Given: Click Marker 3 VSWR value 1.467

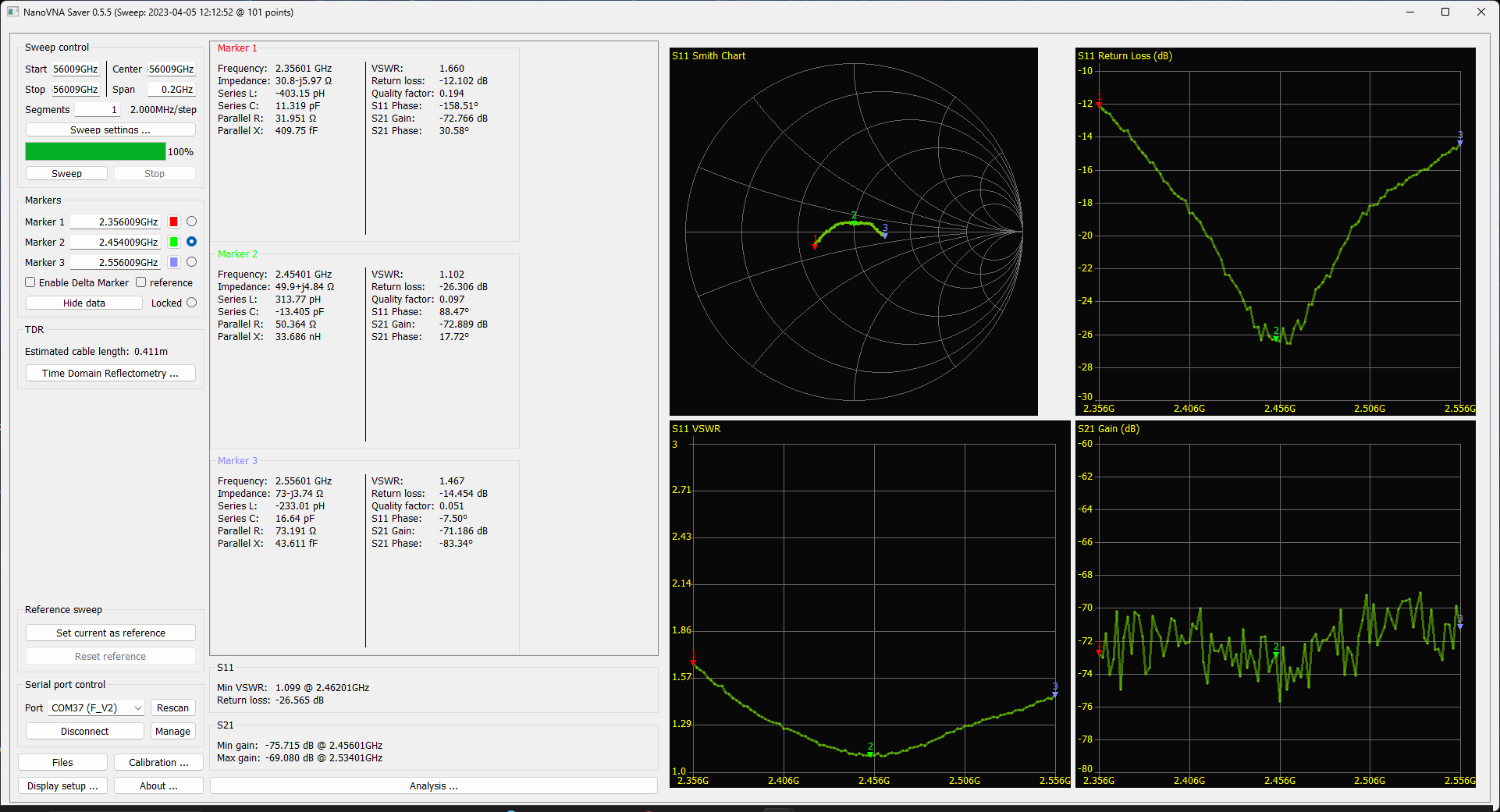Looking at the screenshot, I should point(452,480).
